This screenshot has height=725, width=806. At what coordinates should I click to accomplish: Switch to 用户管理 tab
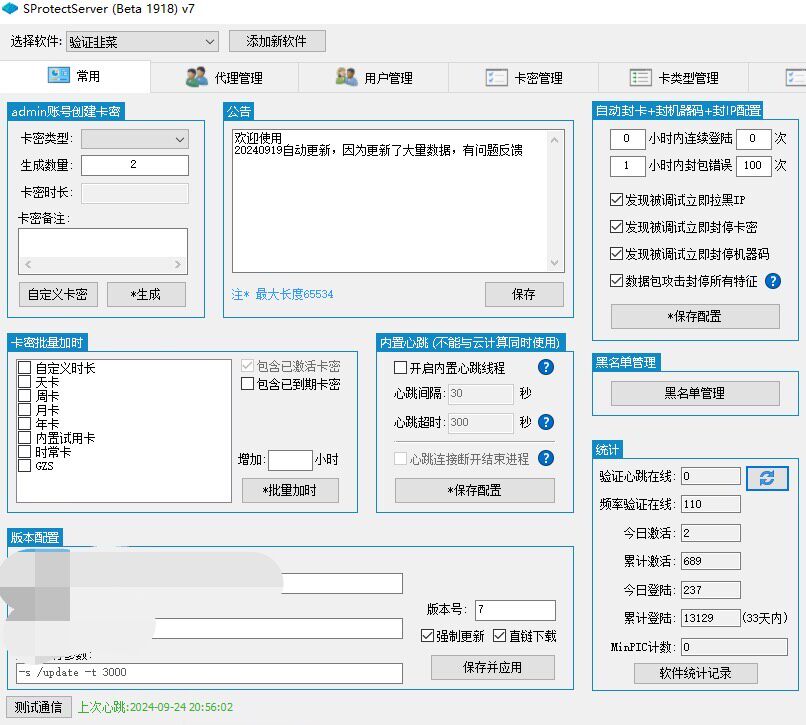(374, 78)
